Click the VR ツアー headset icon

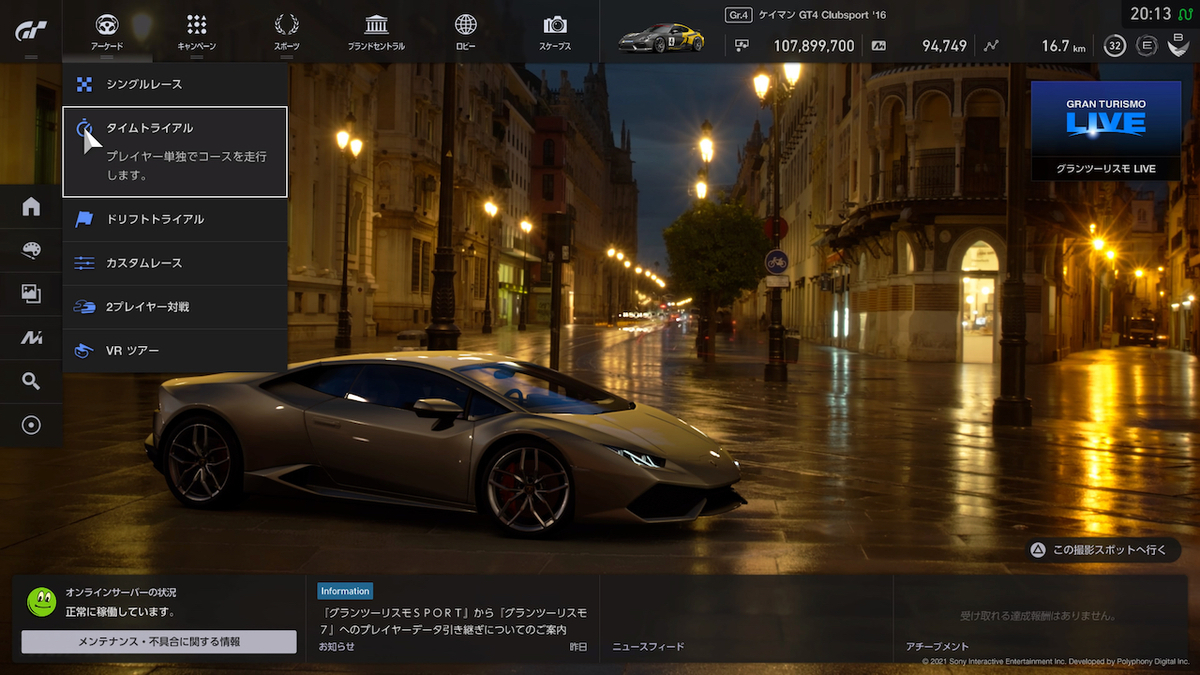[x=84, y=351]
